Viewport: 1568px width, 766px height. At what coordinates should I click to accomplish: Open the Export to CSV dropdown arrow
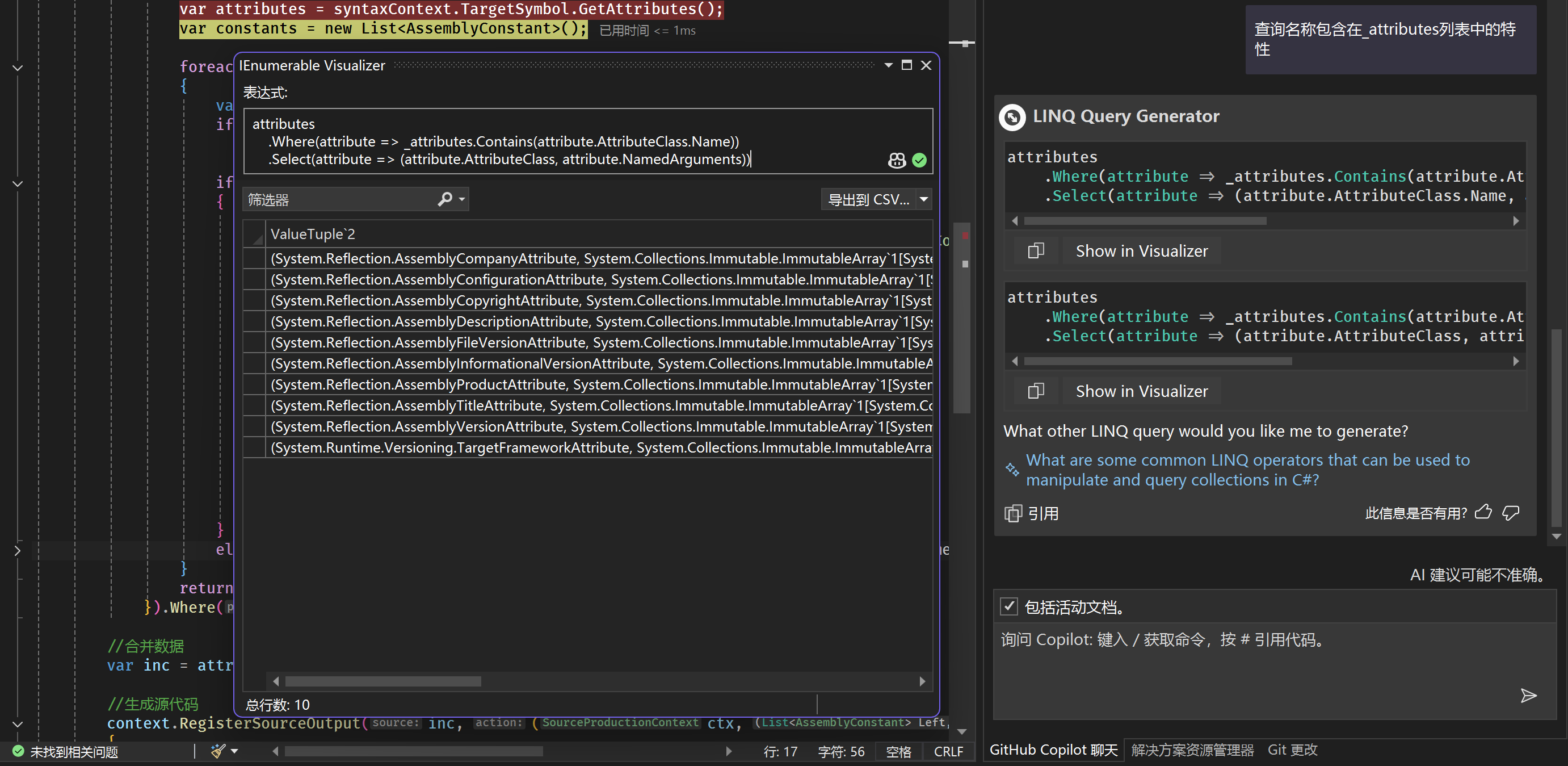click(x=923, y=199)
